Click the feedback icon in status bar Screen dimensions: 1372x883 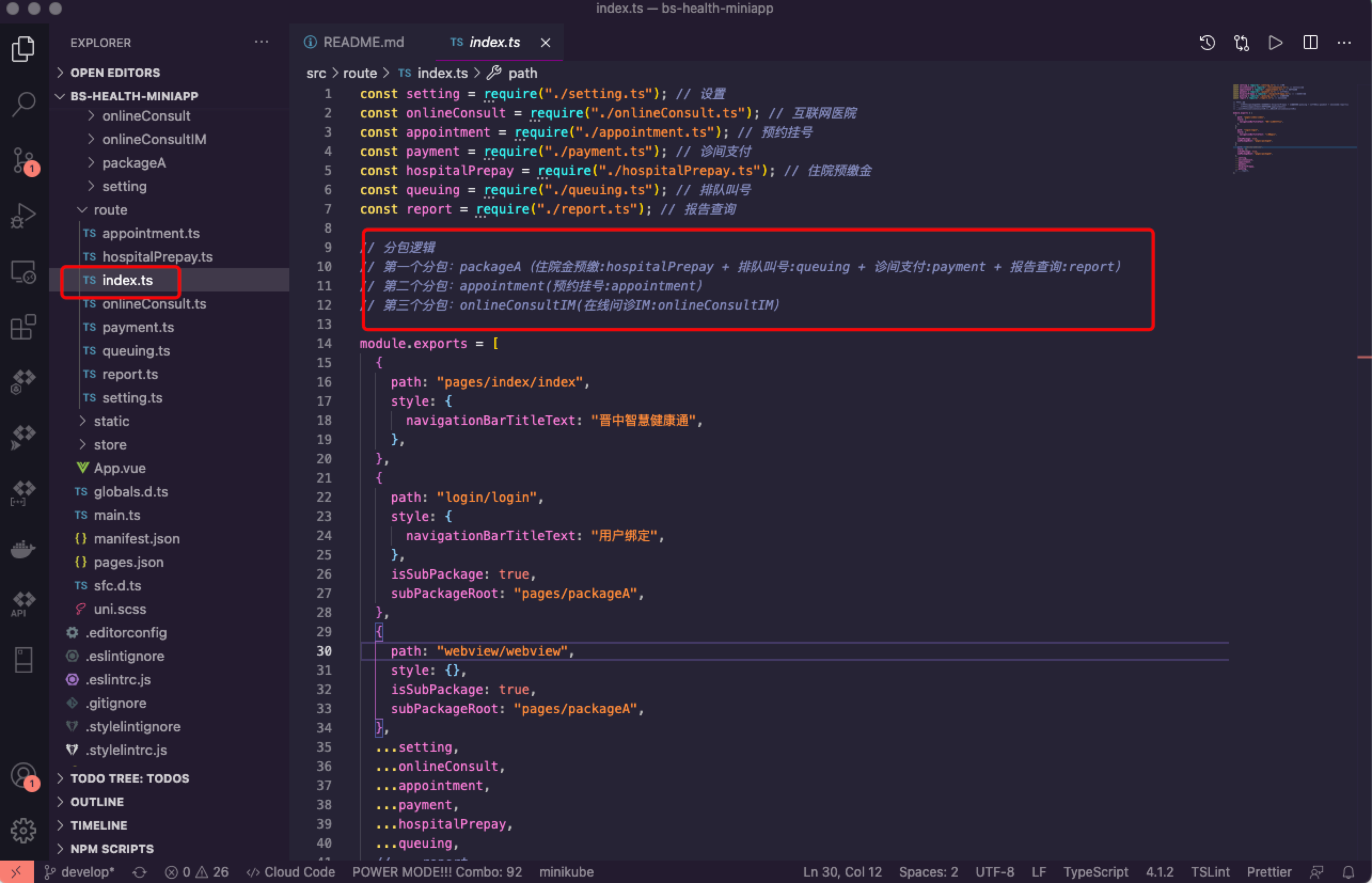click(1316, 872)
